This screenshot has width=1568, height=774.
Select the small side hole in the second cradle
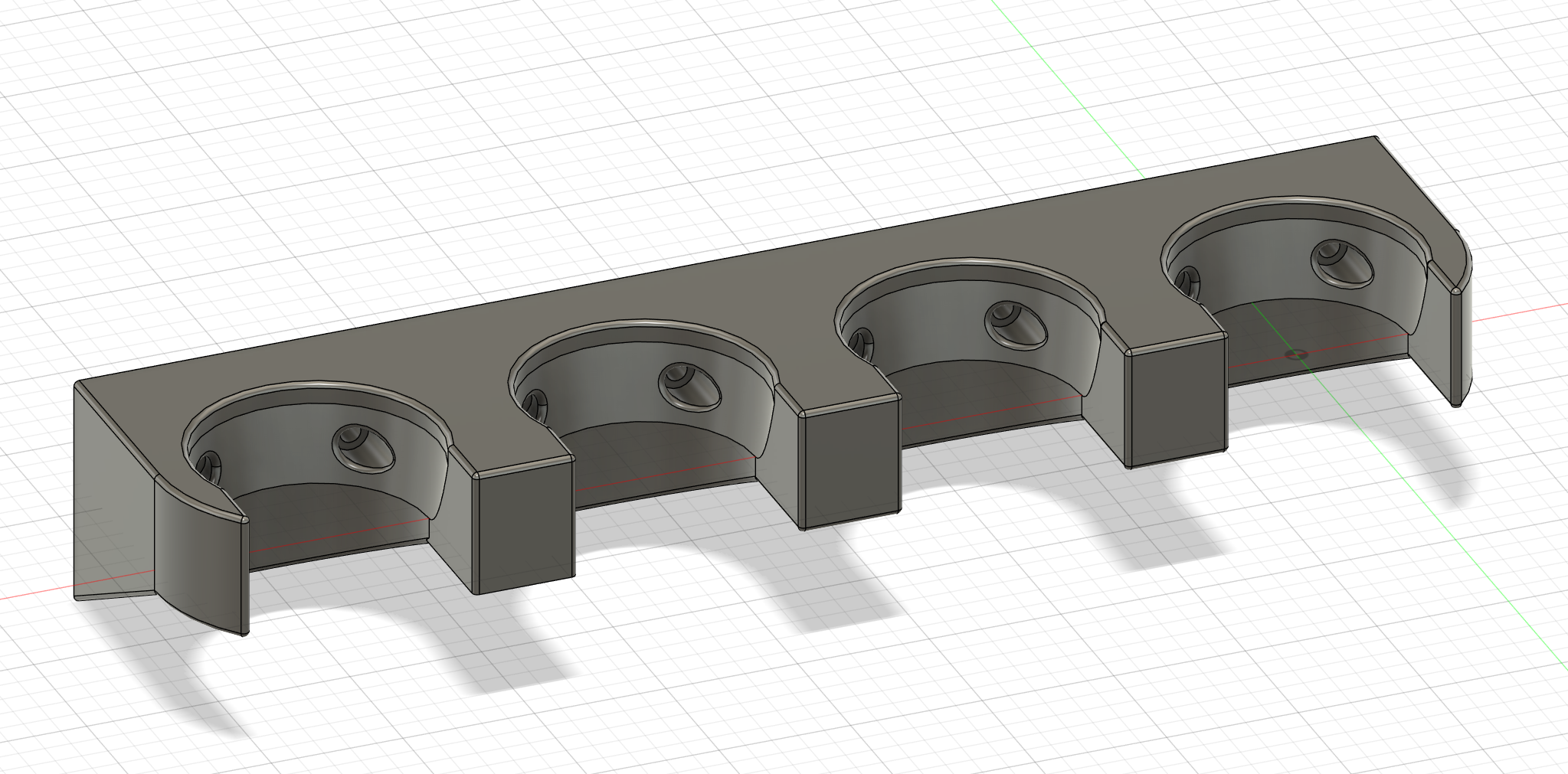(x=535, y=403)
